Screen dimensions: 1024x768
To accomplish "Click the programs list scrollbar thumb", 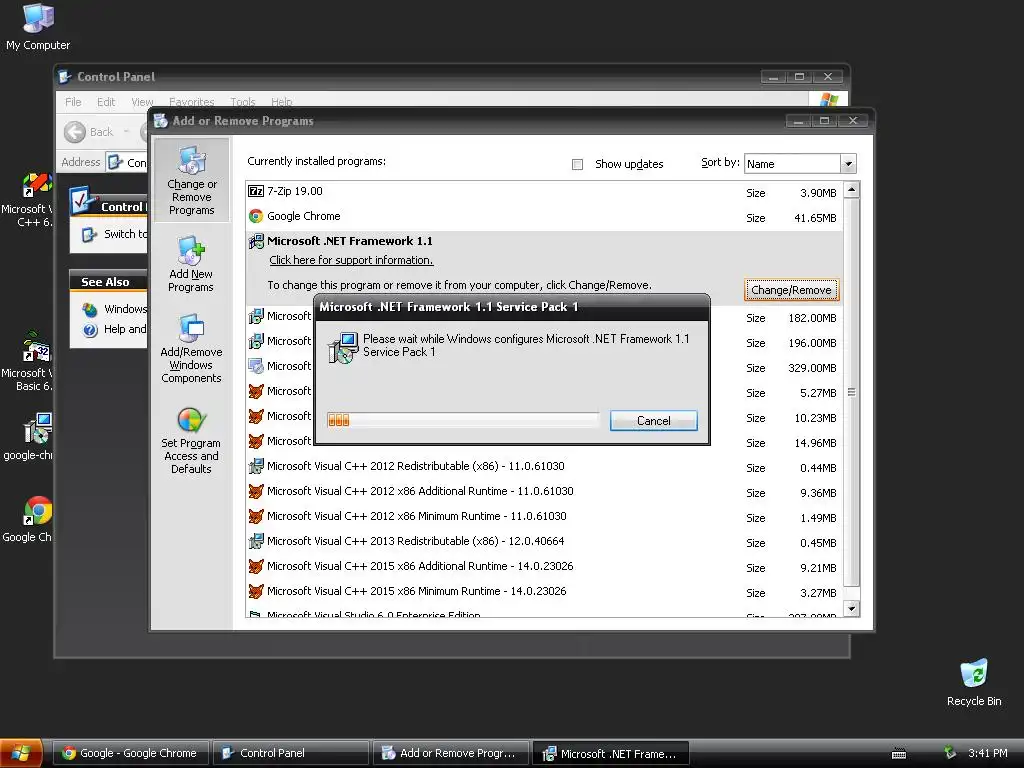I will click(x=851, y=392).
